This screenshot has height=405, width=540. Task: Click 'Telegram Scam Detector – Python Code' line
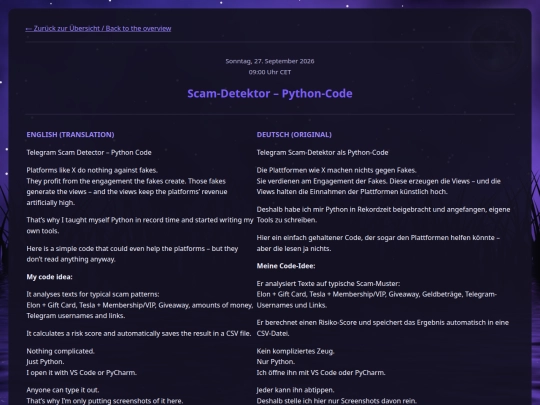coord(89,153)
